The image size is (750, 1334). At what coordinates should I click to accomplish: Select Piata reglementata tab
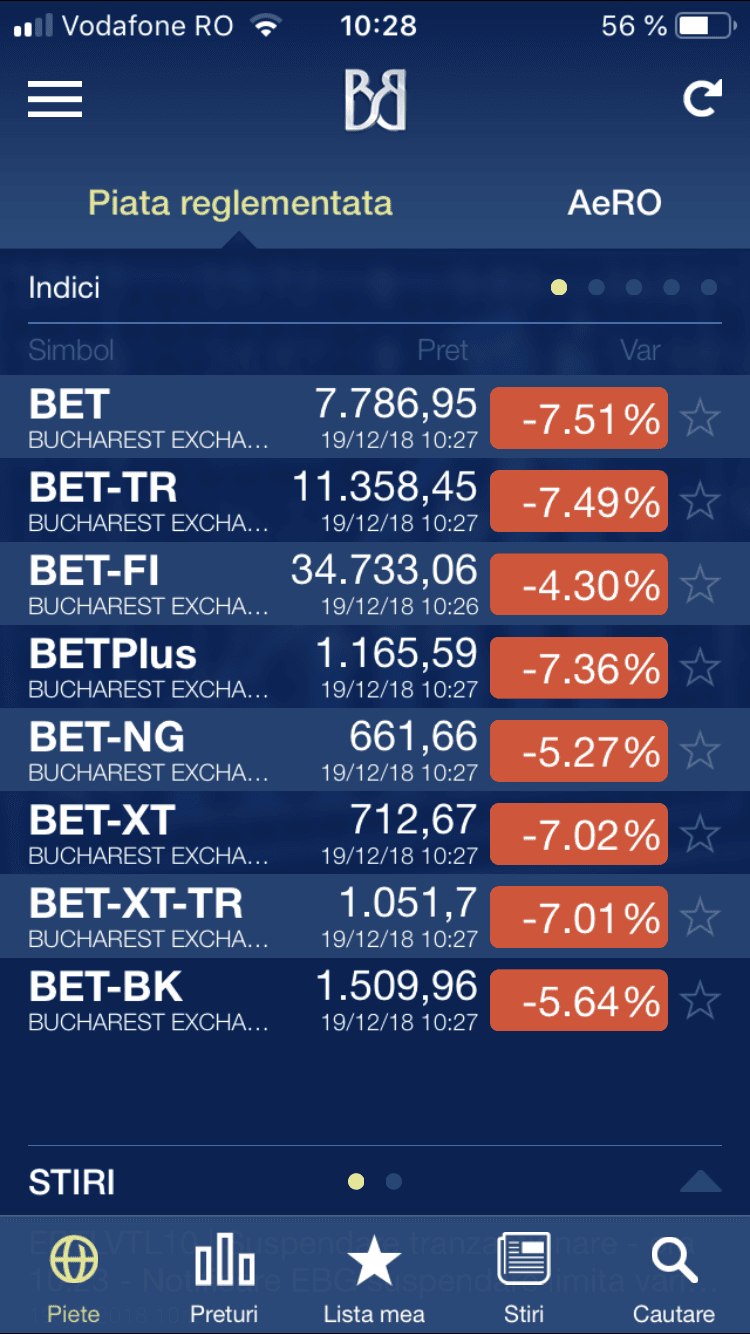click(240, 203)
